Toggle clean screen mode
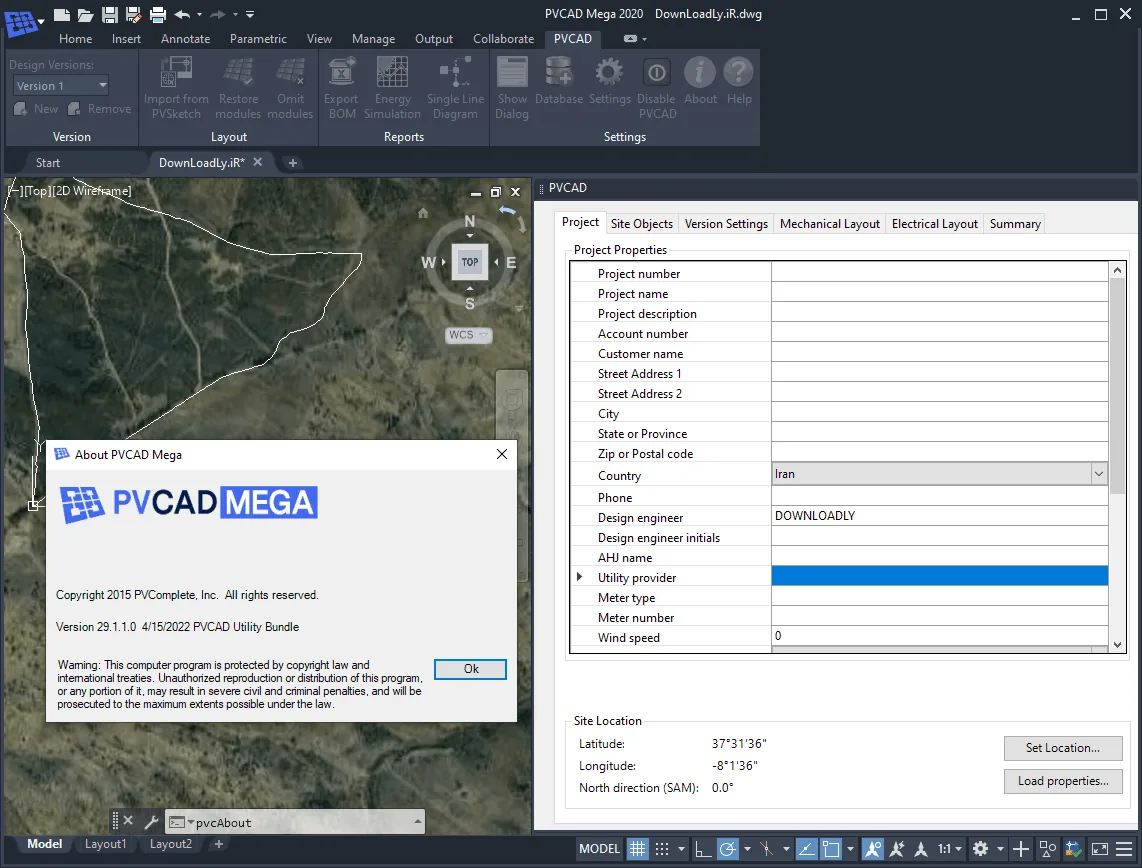 point(1100,848)
